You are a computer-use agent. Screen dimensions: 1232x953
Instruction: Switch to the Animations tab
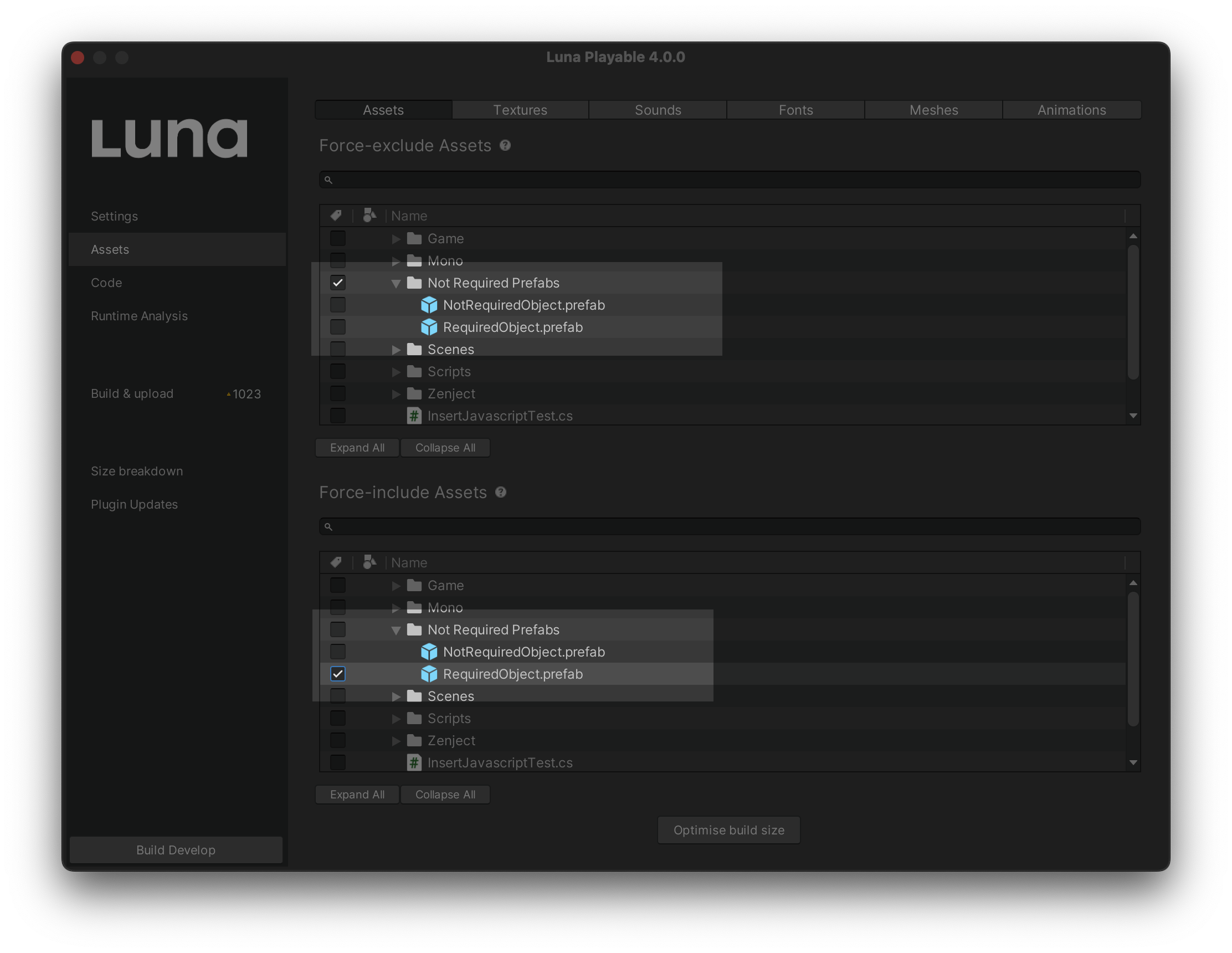tap(1072, 110)
